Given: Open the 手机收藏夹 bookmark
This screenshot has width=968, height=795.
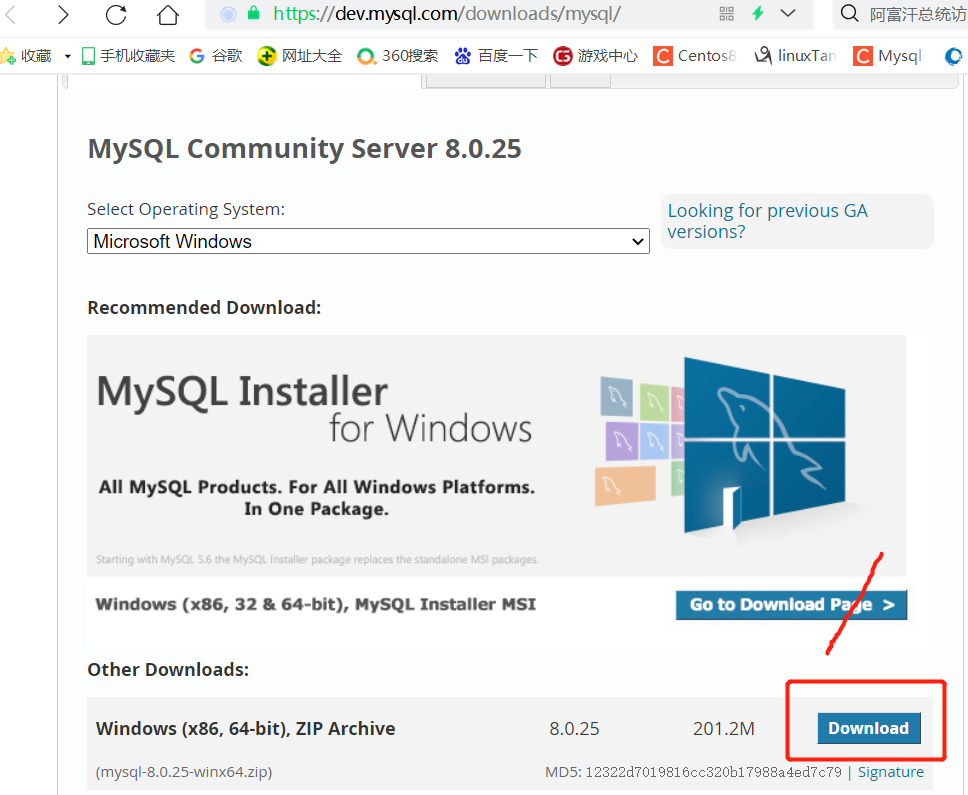Looking at the screenshot, I should 128,56.
